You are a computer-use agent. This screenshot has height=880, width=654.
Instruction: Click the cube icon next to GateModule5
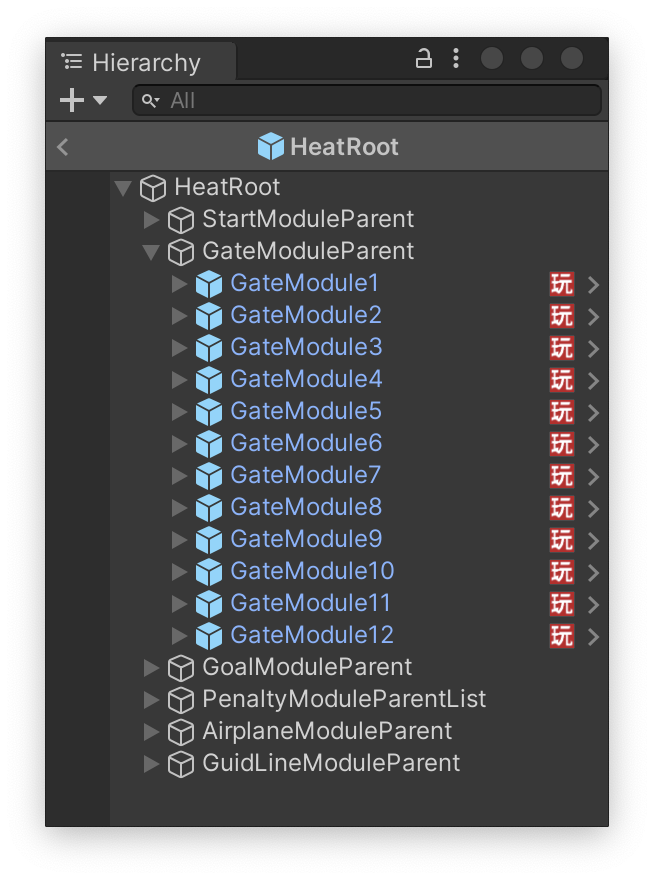pyautogui.click(x=210, y=411)
